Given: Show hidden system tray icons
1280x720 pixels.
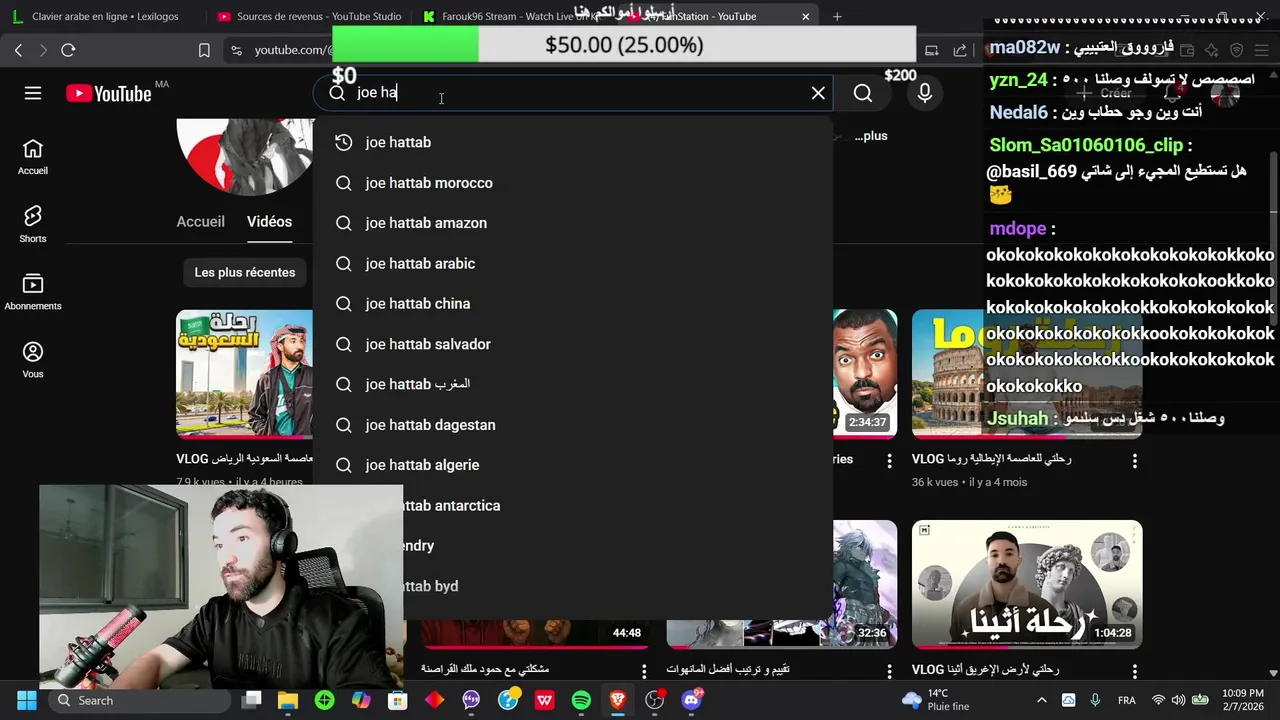Looking at the screenshot, I should pyautogui.click(x=1041, y=700).
